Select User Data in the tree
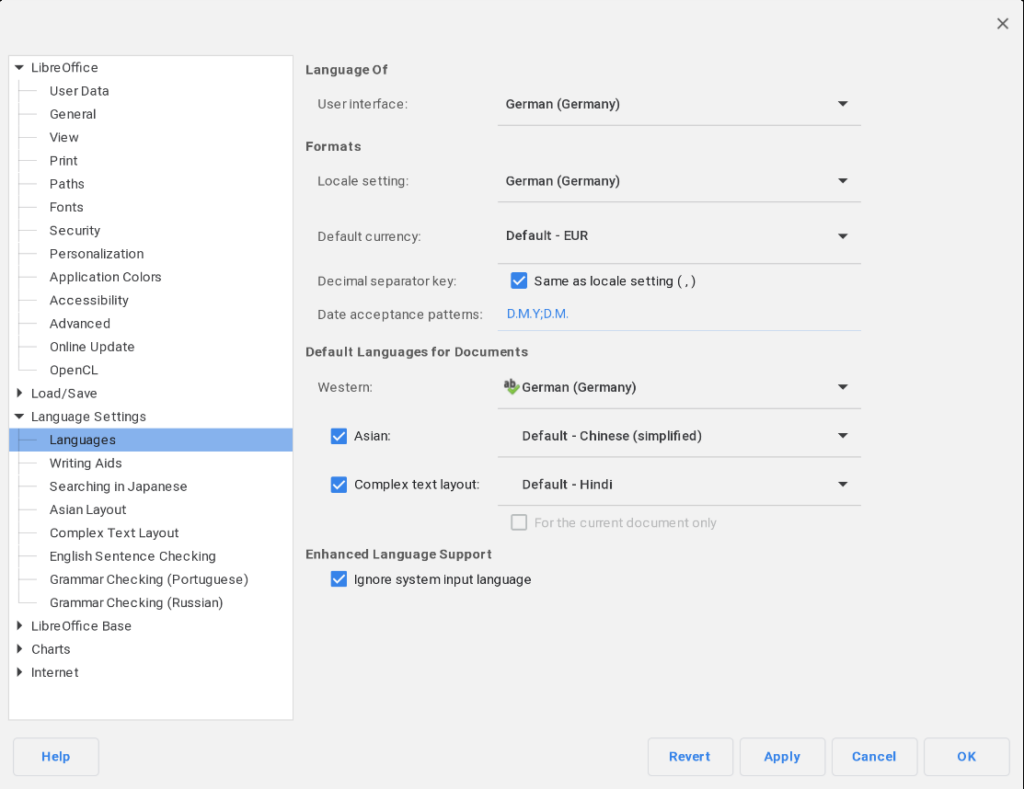 pos(79,91)
